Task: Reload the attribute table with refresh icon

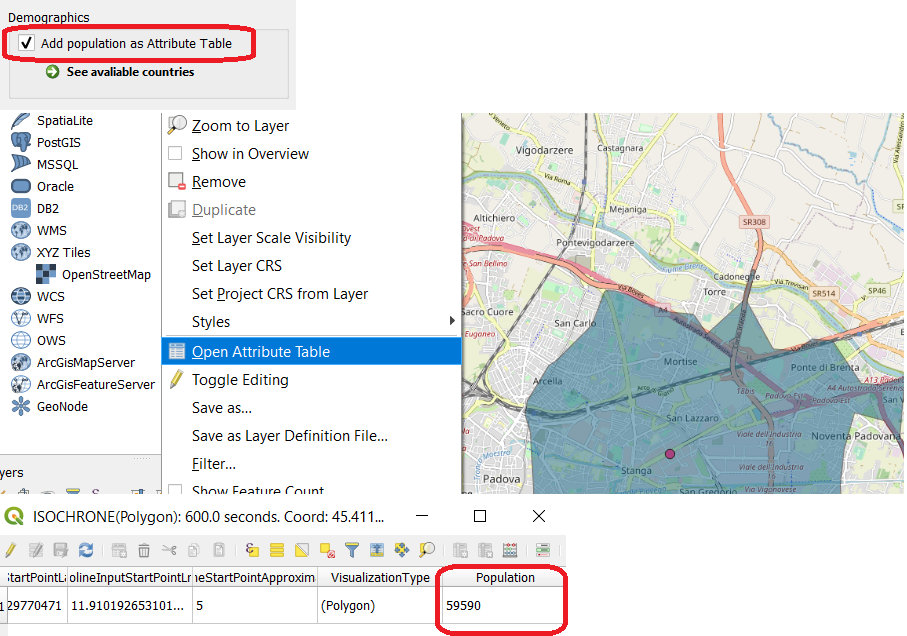Action: pyautogui.click(x=86, y=550)
